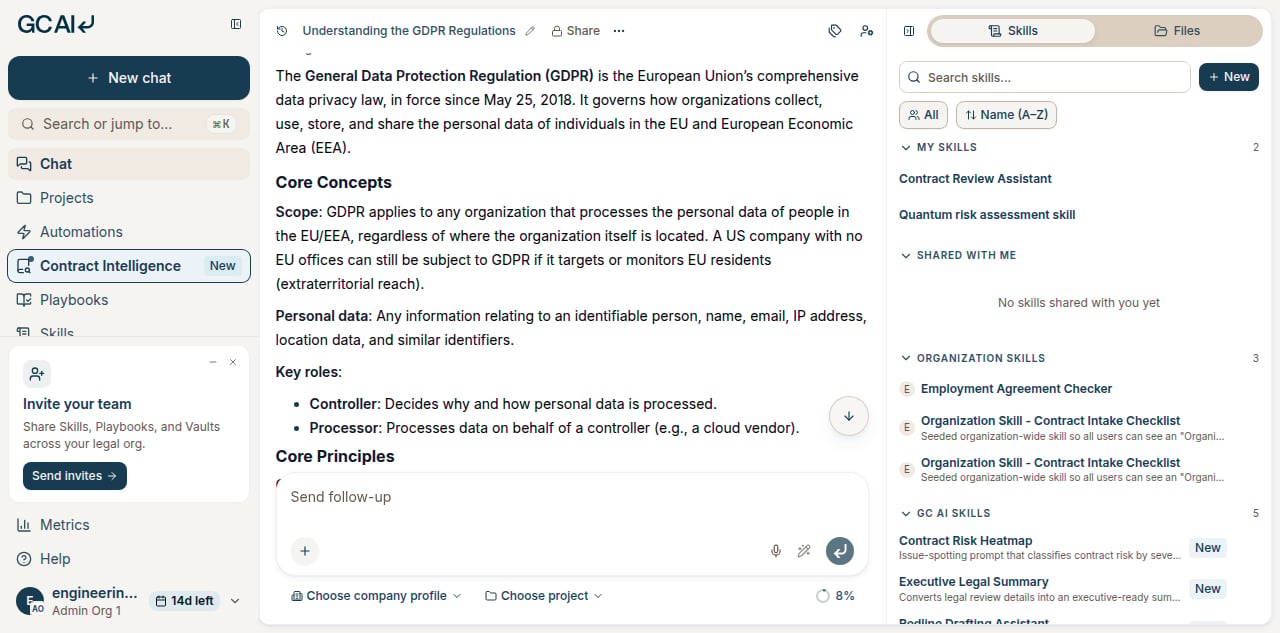1280x633 pixels.
Task: Click the plus attachment button in composer
Action: (x=305, y=551)
